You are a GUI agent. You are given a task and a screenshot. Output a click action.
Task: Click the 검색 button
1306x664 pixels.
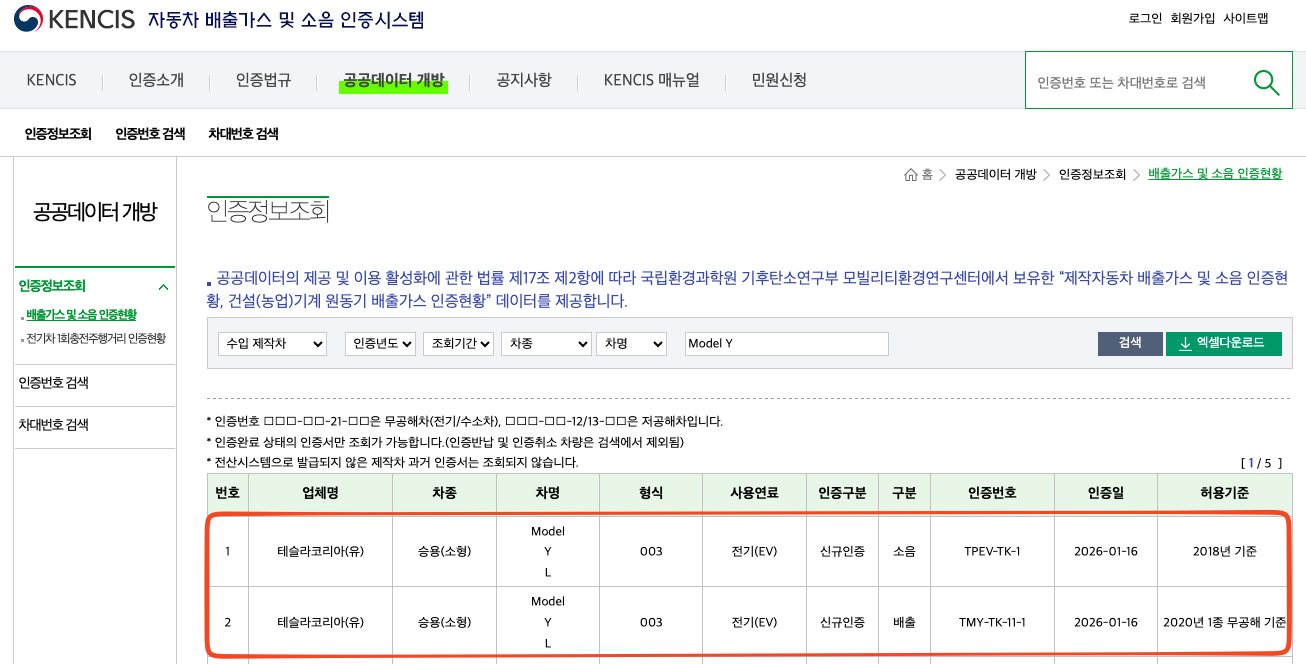[x=1130, y=343]
